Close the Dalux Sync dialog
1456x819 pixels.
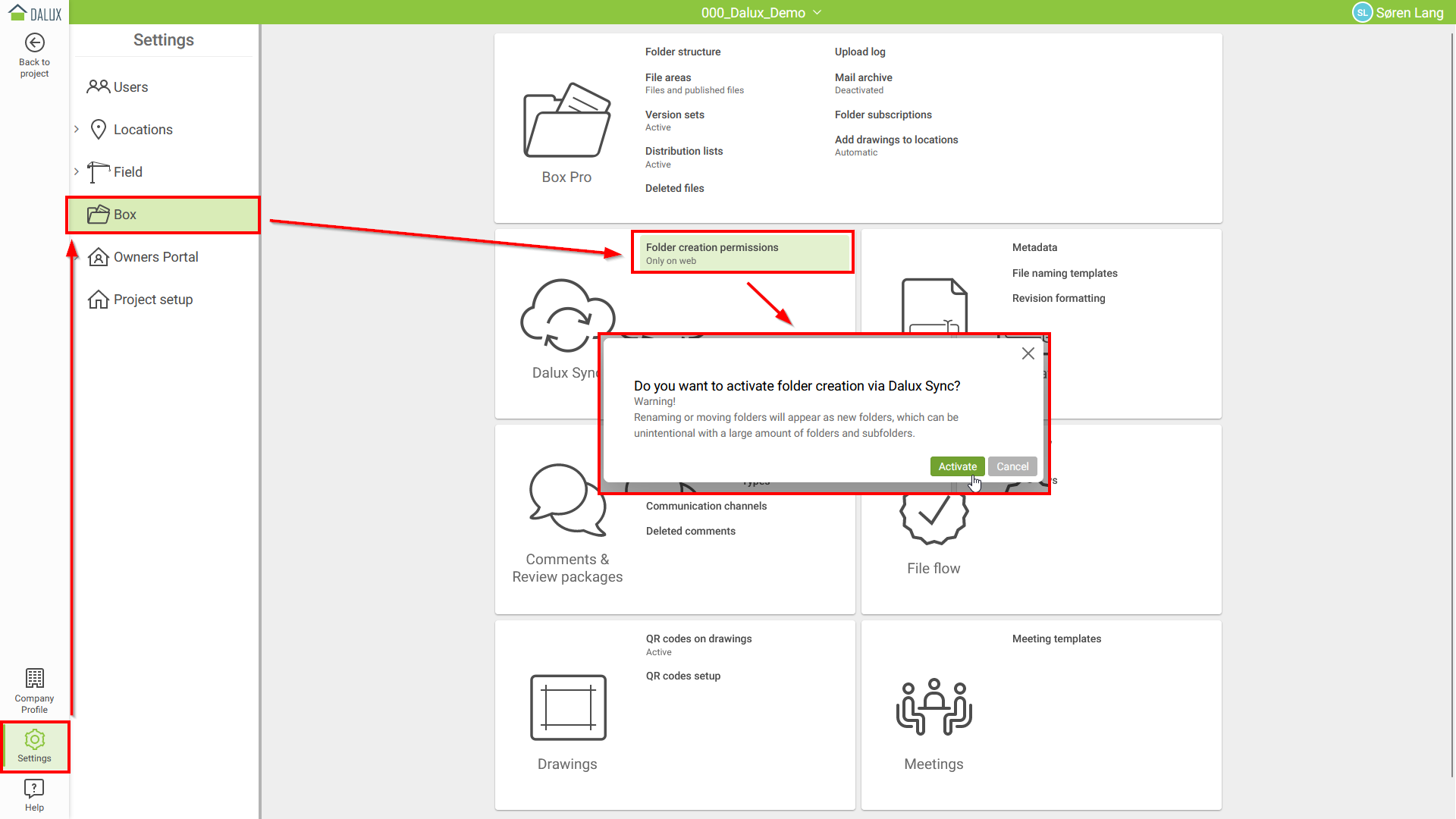[x=1028, y=353]
